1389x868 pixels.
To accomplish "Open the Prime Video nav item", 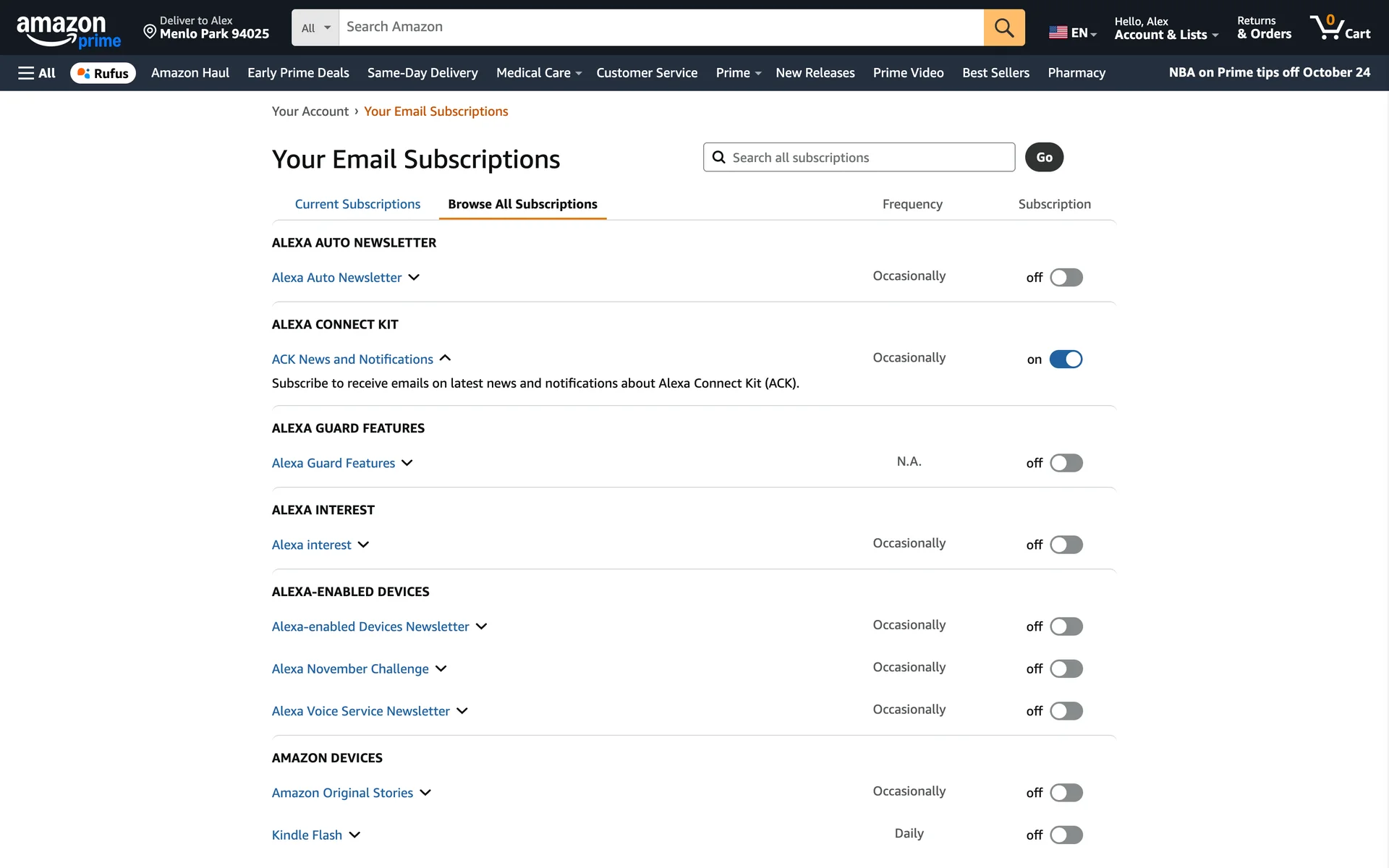I will point(908,73).
